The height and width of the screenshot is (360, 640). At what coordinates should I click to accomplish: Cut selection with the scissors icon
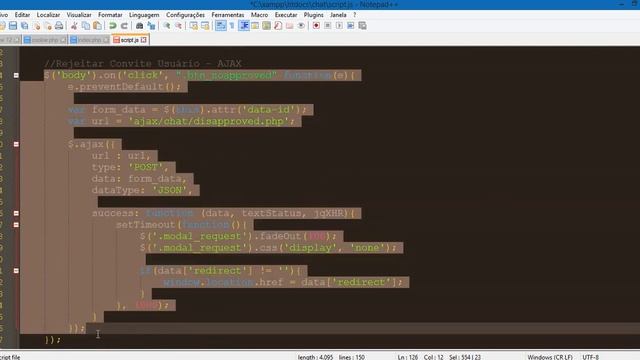pyautogui.click(x=74, y=26)
